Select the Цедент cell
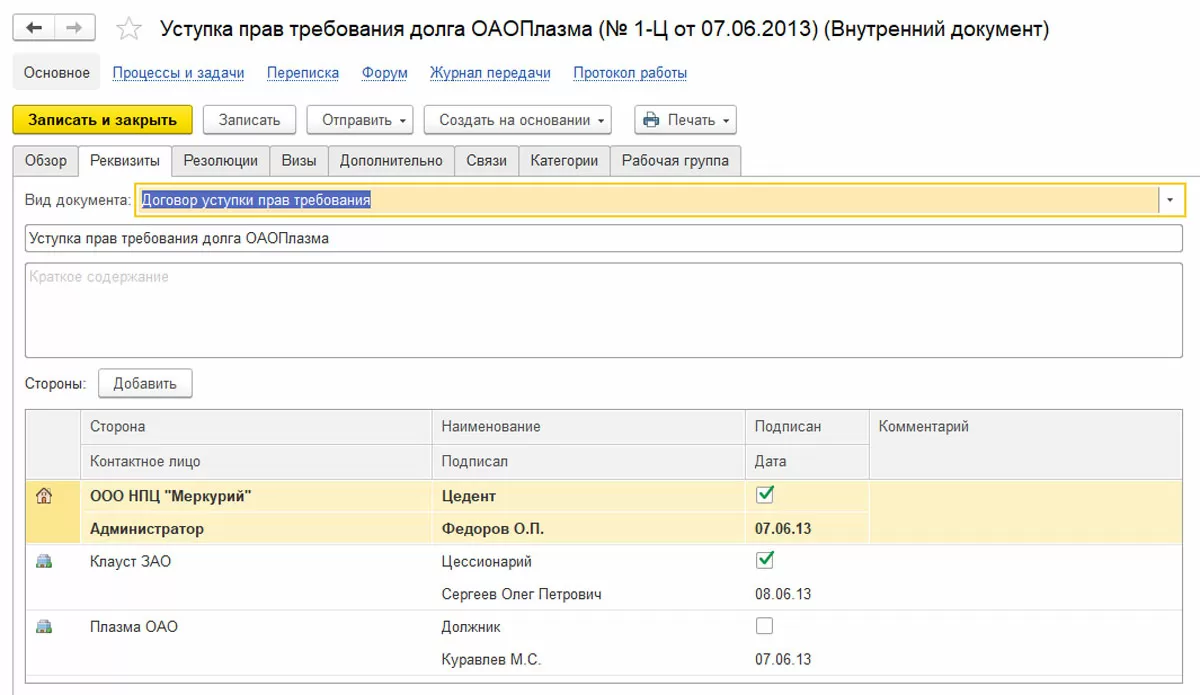This screenshot has width=1200, height=695. (x=588, y=495)
